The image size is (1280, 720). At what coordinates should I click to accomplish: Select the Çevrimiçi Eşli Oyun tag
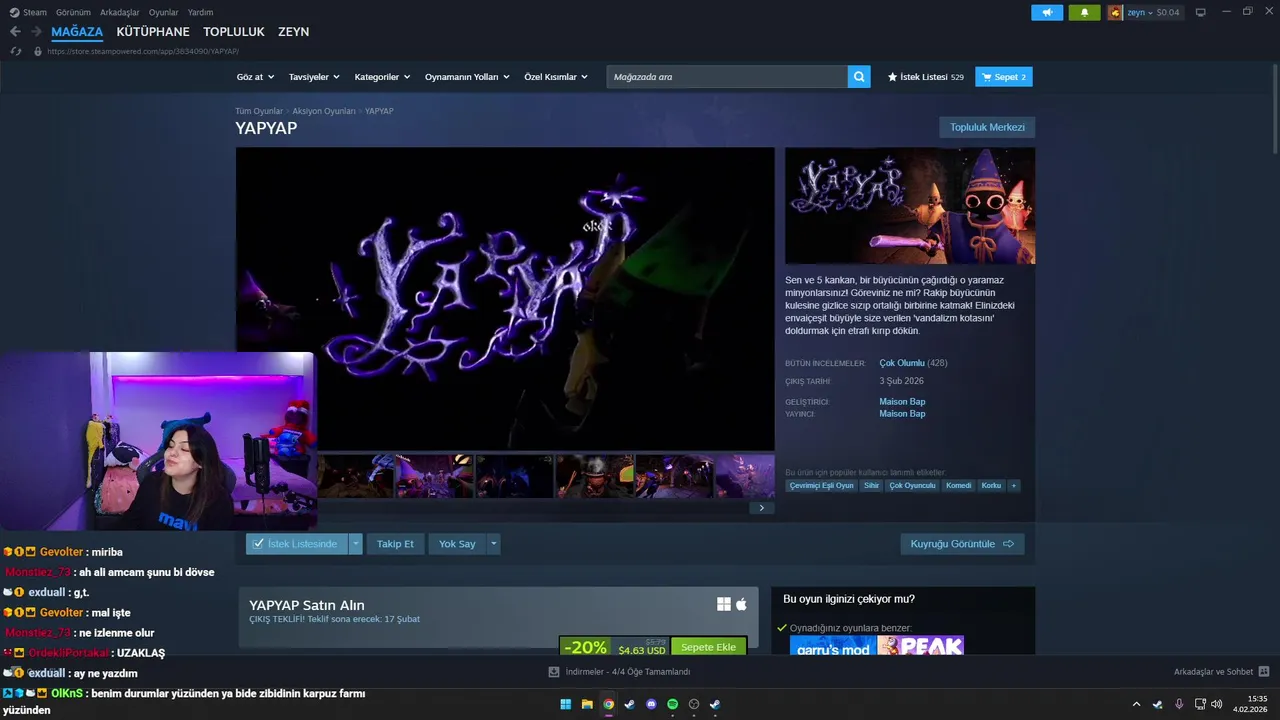tap(822, 486)
